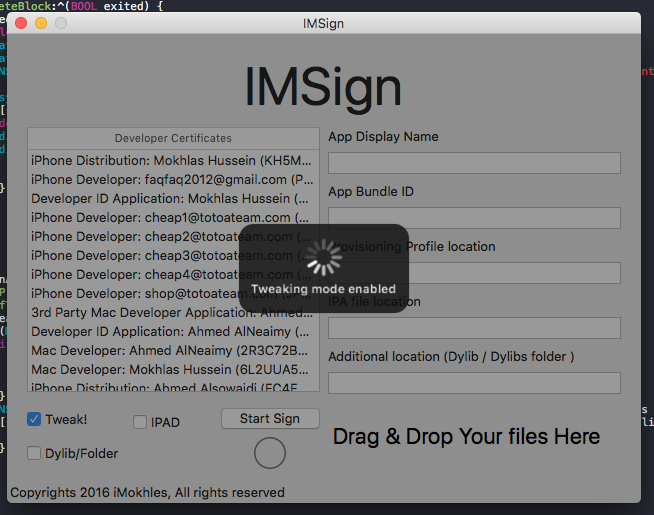The width and height of the screenshot is (654, 515).
Task: Select iPhone Developer: cheap2@totoateam.com certificate
Action: [x=174, y=236]
